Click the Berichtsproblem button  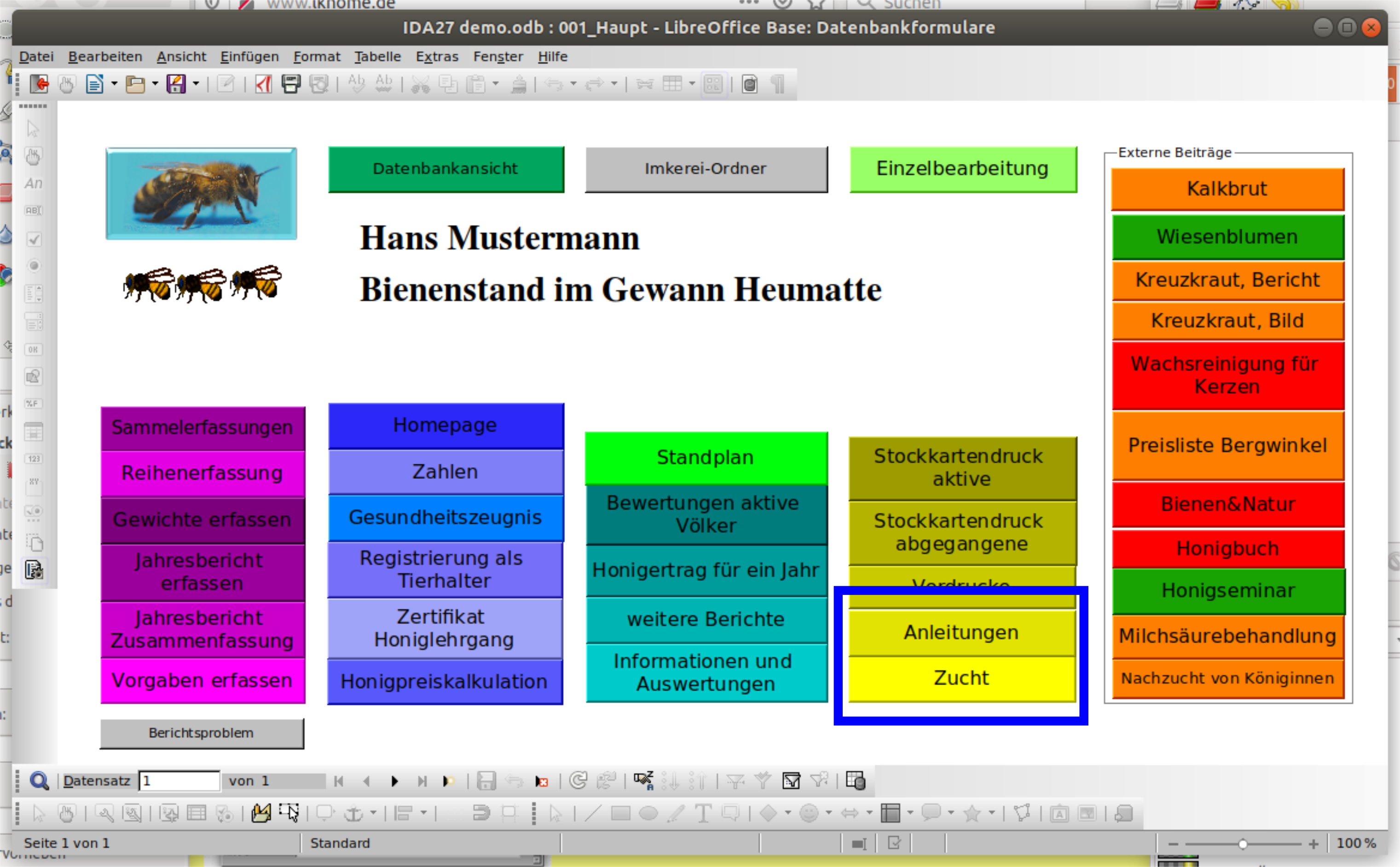202,733
